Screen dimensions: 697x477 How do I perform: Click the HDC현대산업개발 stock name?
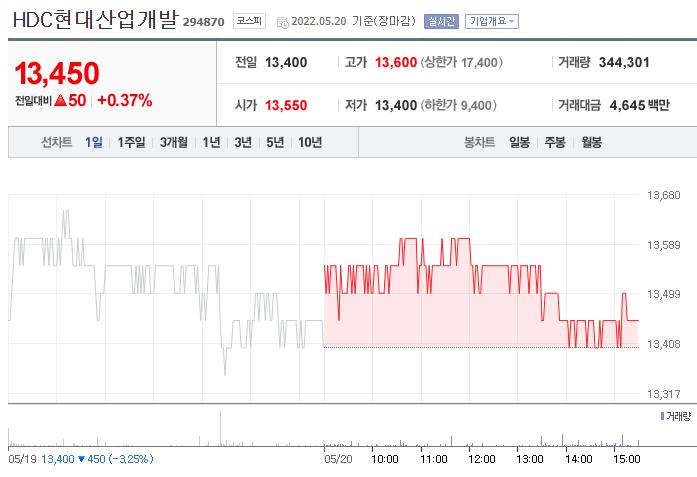[96, 20]
